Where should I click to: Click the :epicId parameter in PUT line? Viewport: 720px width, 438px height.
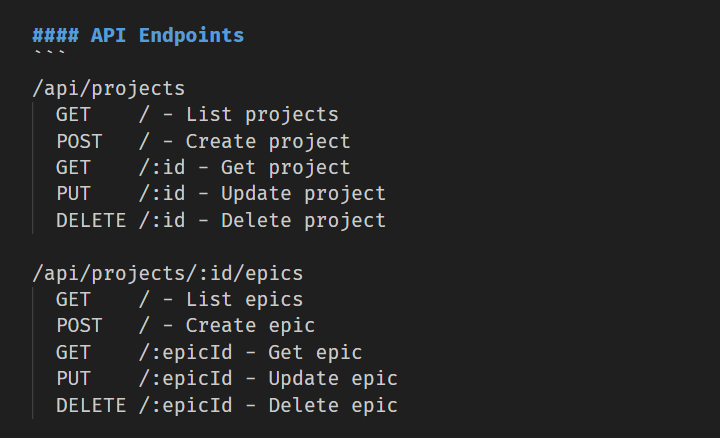(191, 379)
